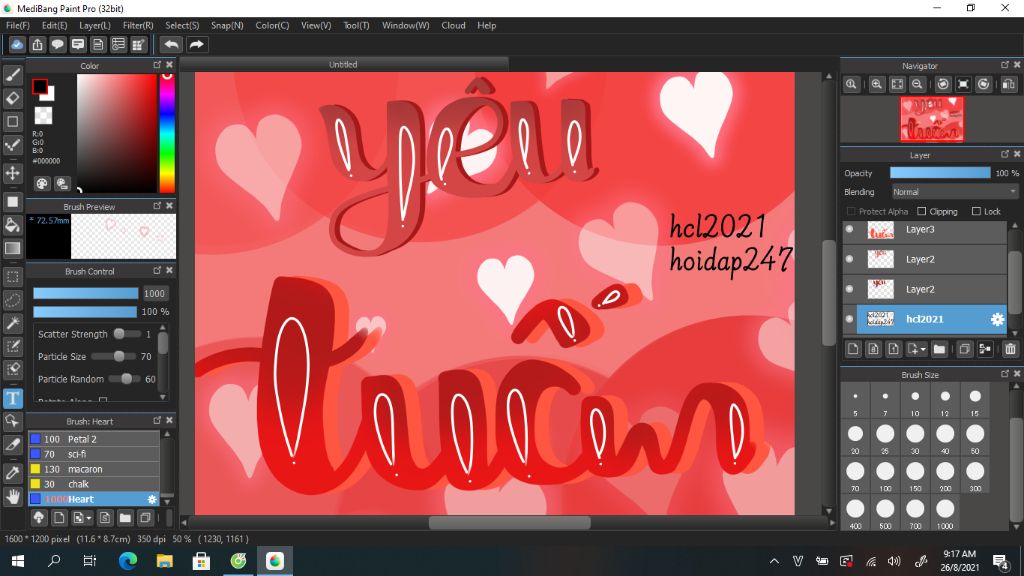This screenshot has width=1024, height=576.
Task: Toggle visibility of Layer3
Action: pyautogui.click(x=849, y=229)
